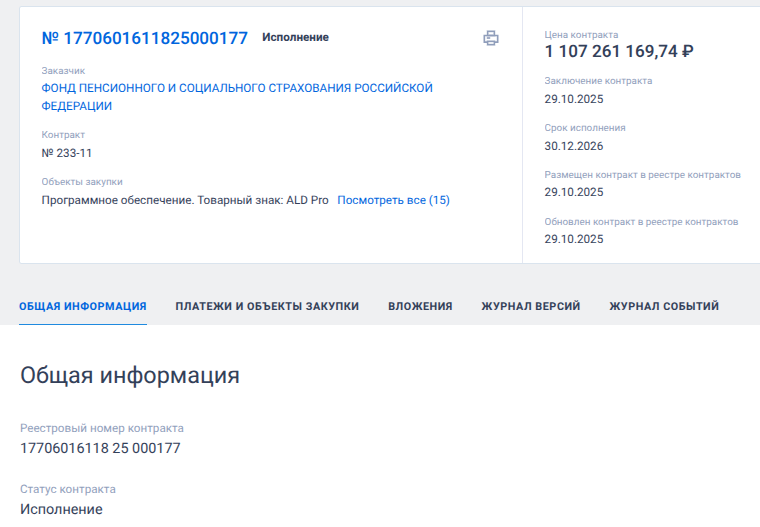The width and height of the screenshot is (760, 527).
Task: Click the "Исполнение" status badge beside contract number
Action: click(295, 38)
